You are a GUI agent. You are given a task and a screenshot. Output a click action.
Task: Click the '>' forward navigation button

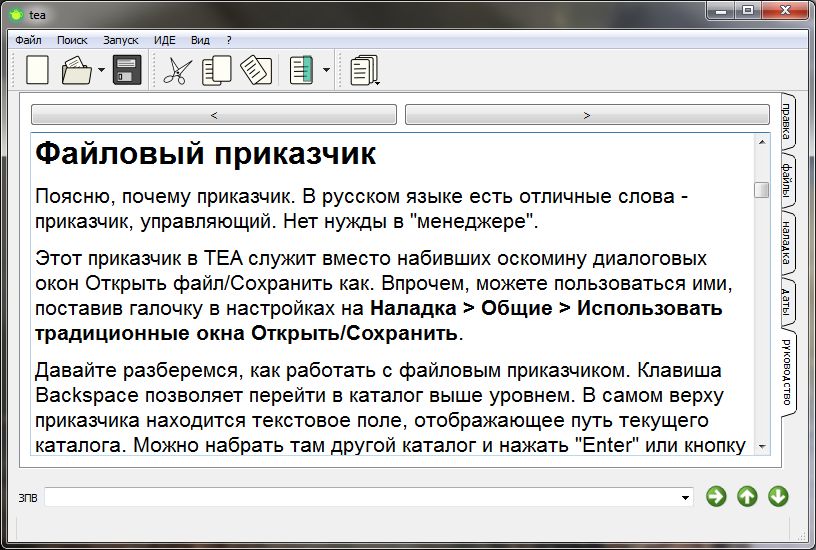[x=587, y=115]
